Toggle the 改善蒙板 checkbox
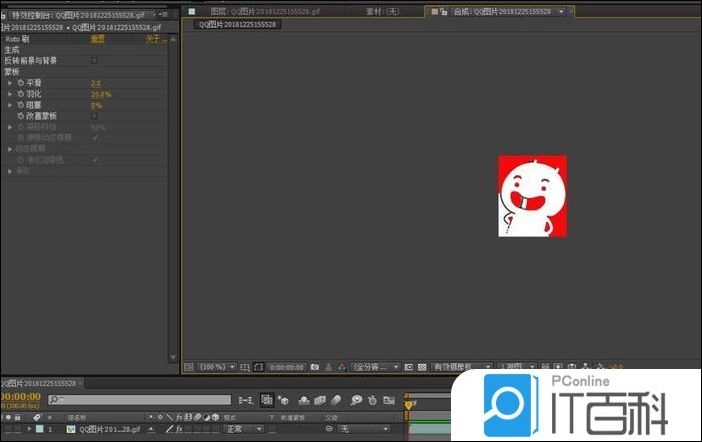702x442 pixels. pyautogui.click(x=94, y=116)
